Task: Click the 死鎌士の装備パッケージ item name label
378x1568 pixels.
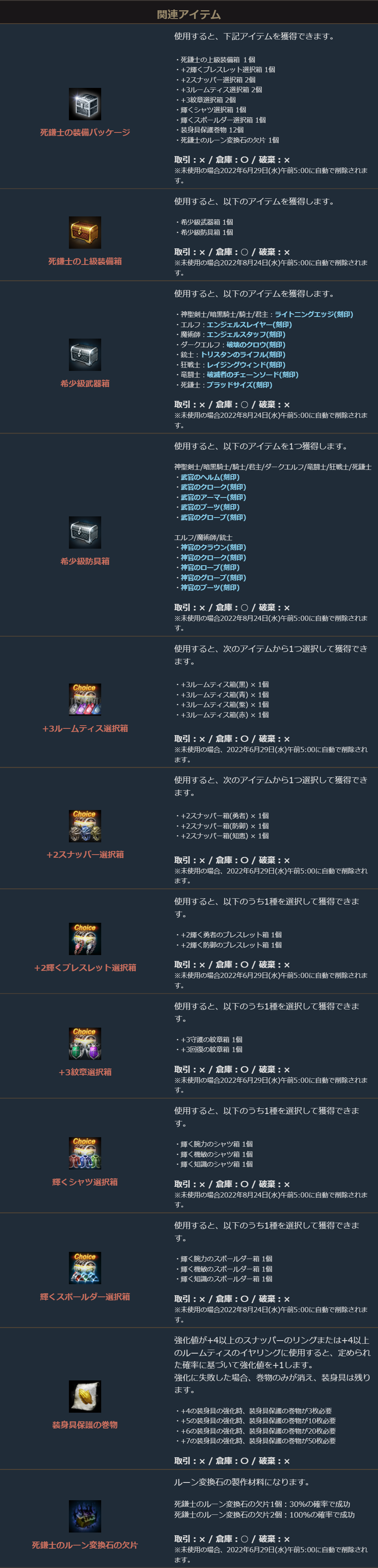Action: [85, 132]
